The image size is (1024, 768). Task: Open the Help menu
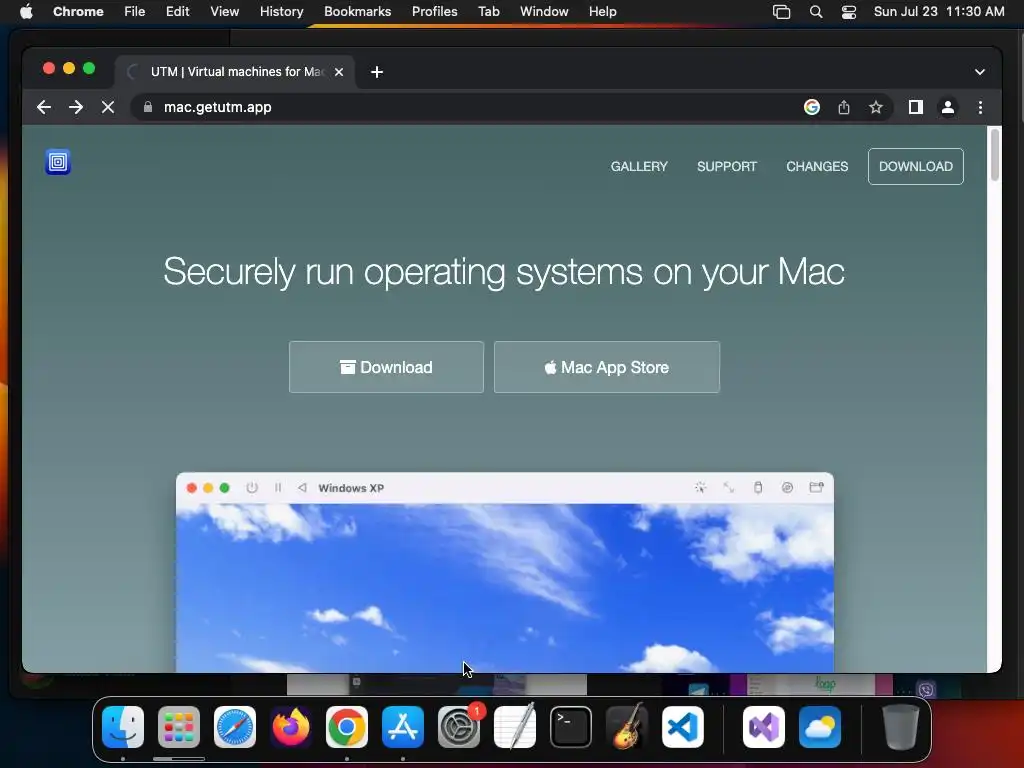click(602, 12)
